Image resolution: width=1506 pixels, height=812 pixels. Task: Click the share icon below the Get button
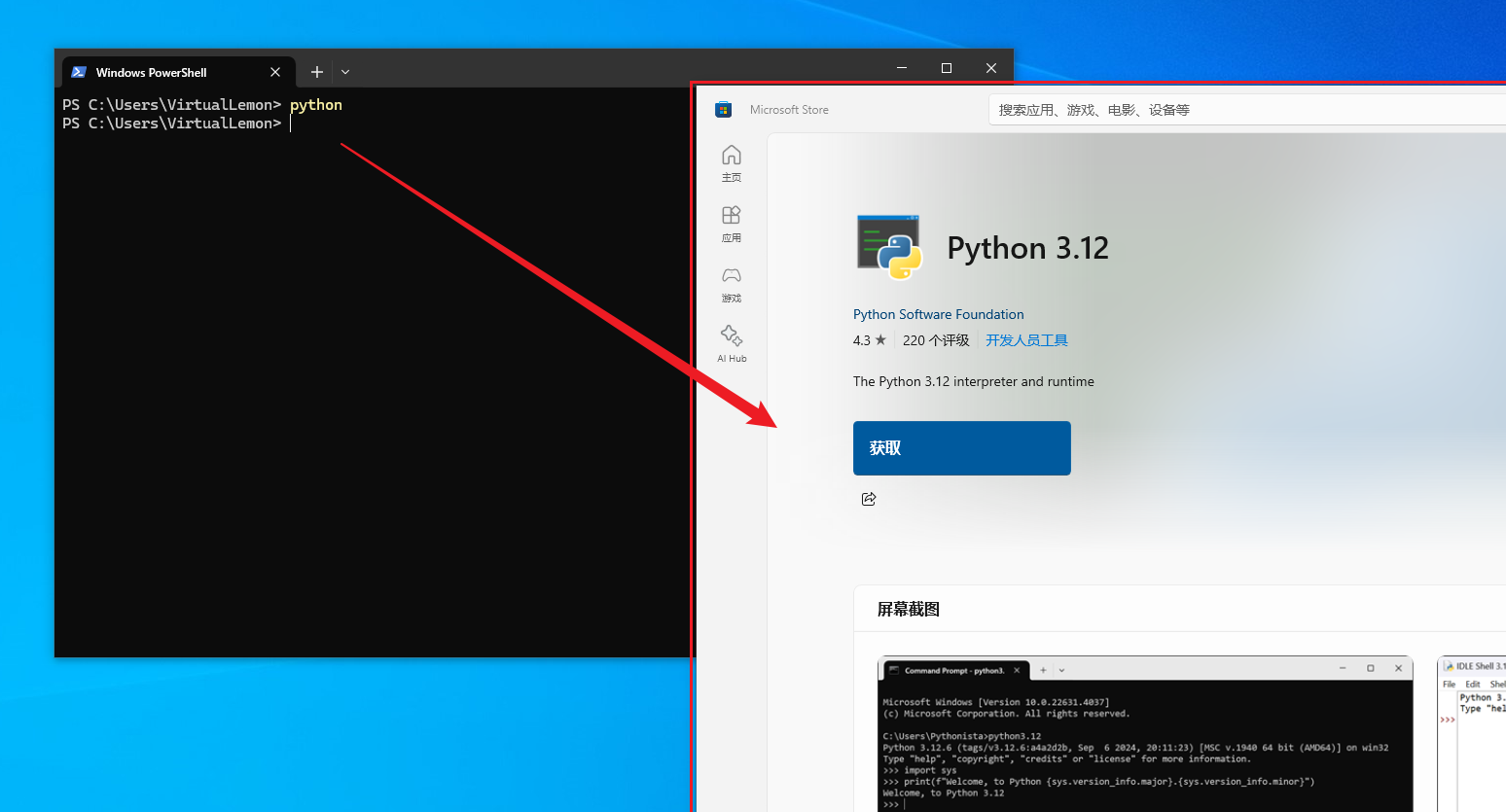click(x=869, y=499)
